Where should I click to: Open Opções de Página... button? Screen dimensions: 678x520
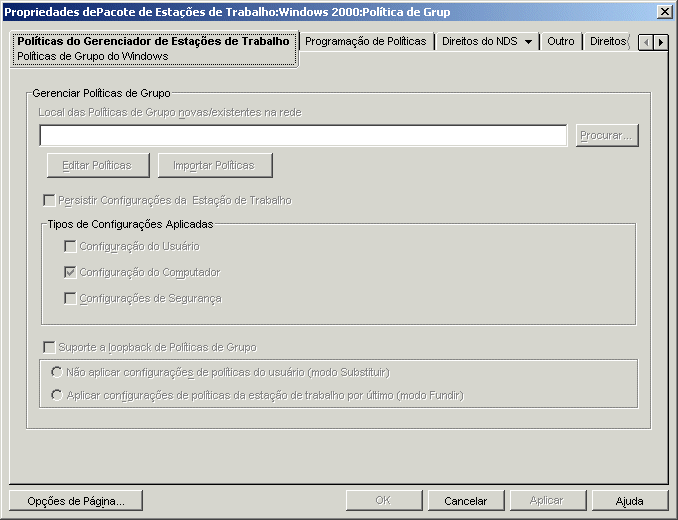[76, 501]
